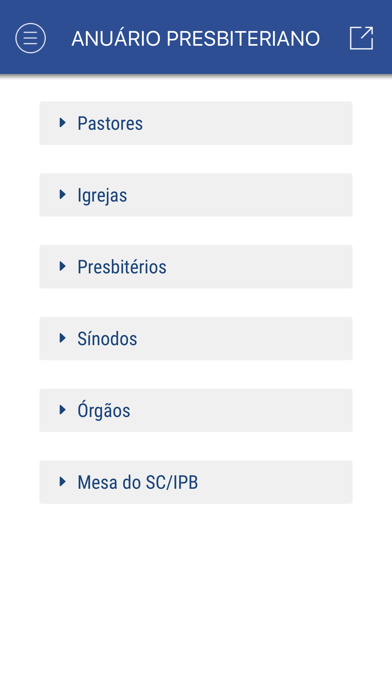Screen dimensions: 392x696
Task: Click the ANUÁRIO PRESBITERIANO header title
Action: (x=196, y=39)
